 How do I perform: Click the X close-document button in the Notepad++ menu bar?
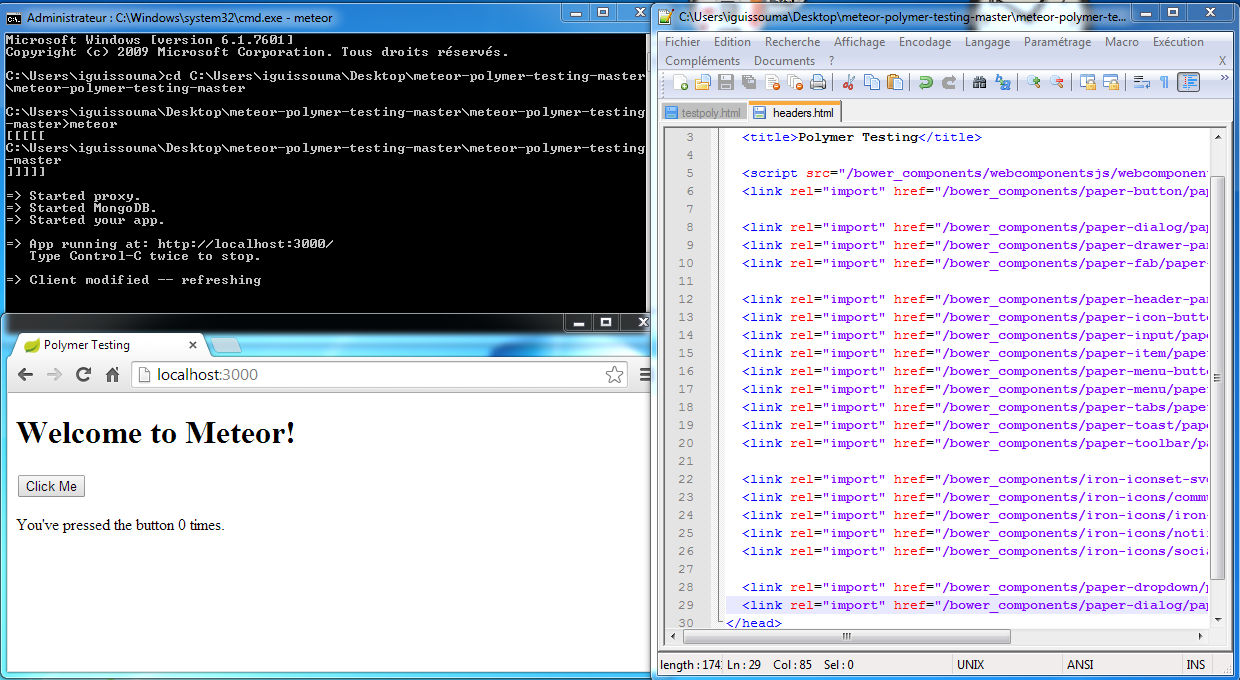(x=1222, y=61)
